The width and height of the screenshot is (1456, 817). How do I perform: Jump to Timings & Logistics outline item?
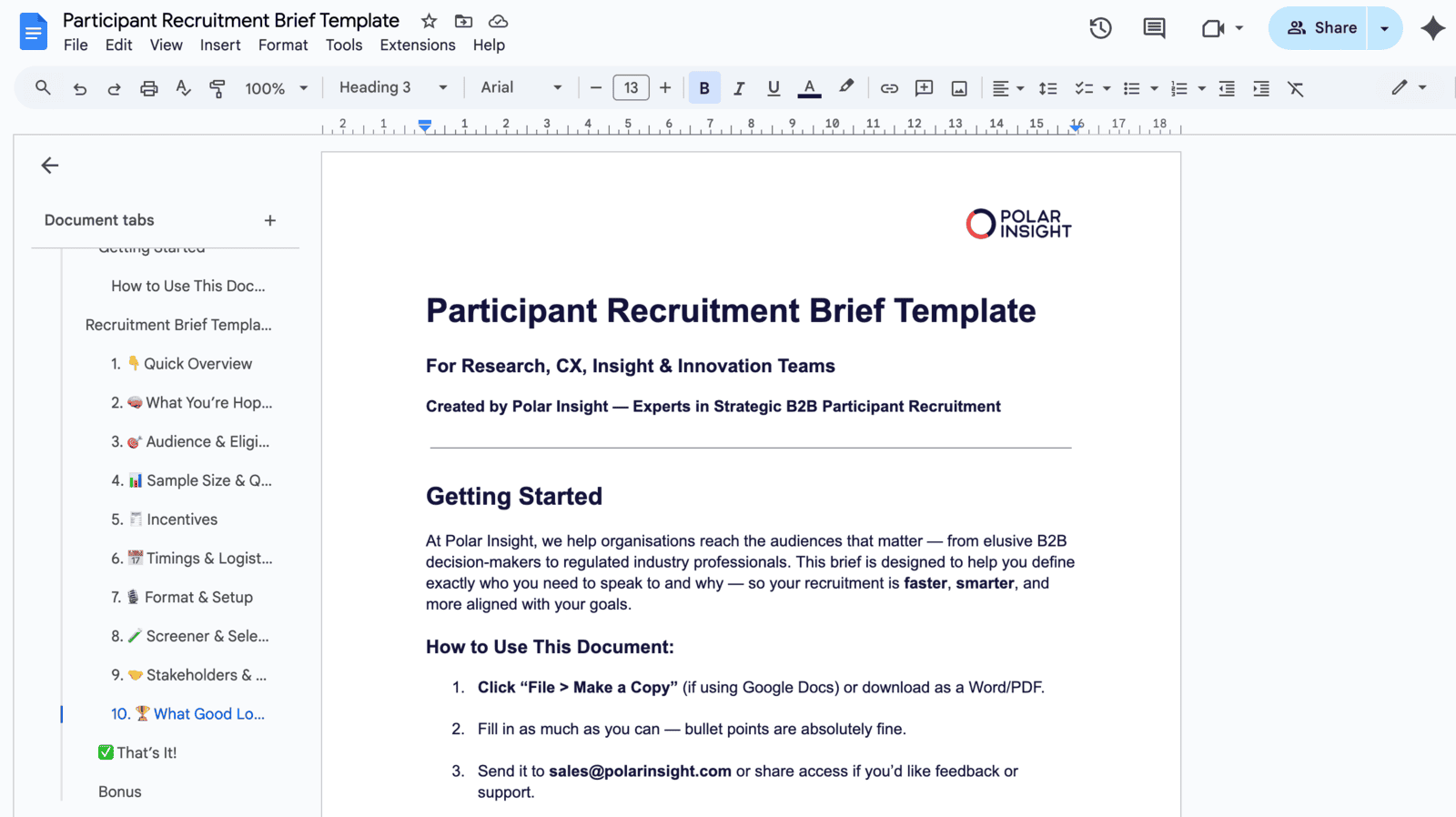point(191,559)
